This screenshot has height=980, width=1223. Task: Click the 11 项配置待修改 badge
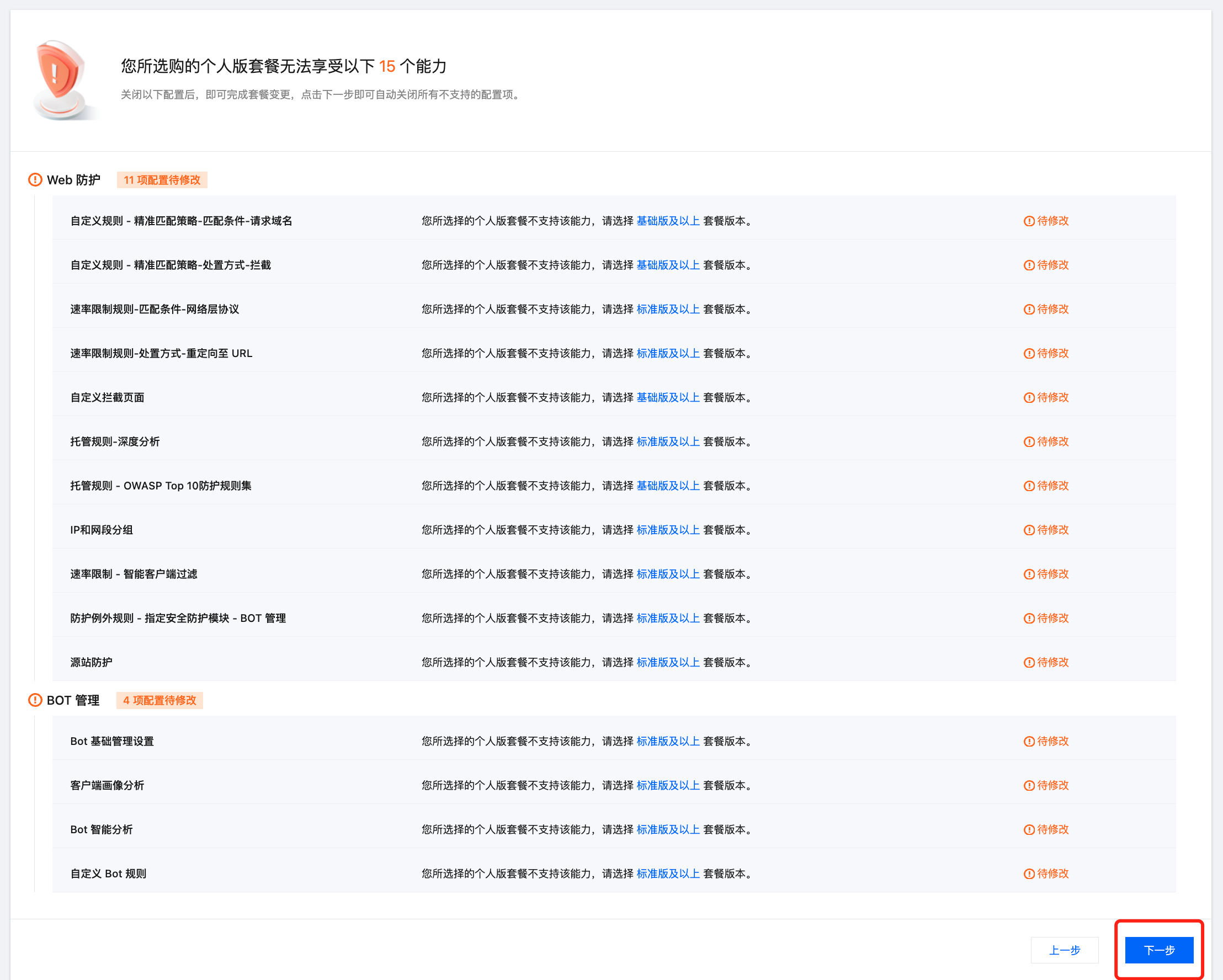pos(162,180)
